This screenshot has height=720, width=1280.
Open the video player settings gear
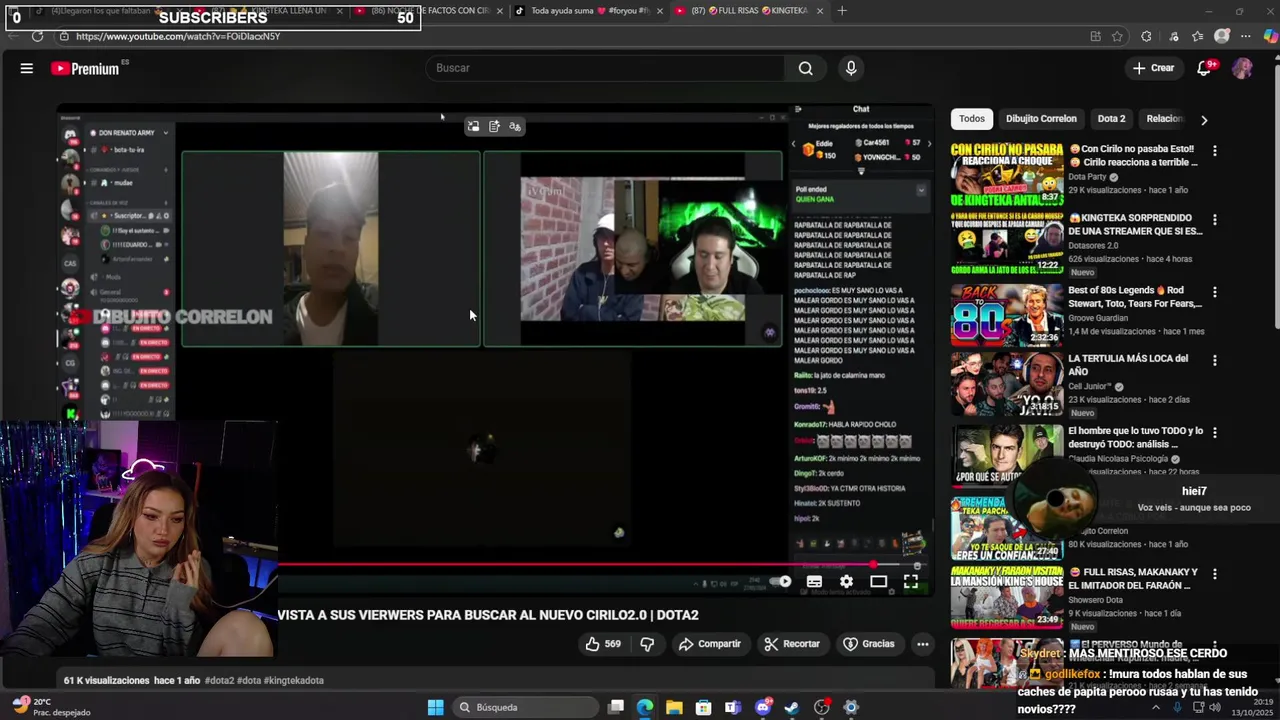[846, 581]
